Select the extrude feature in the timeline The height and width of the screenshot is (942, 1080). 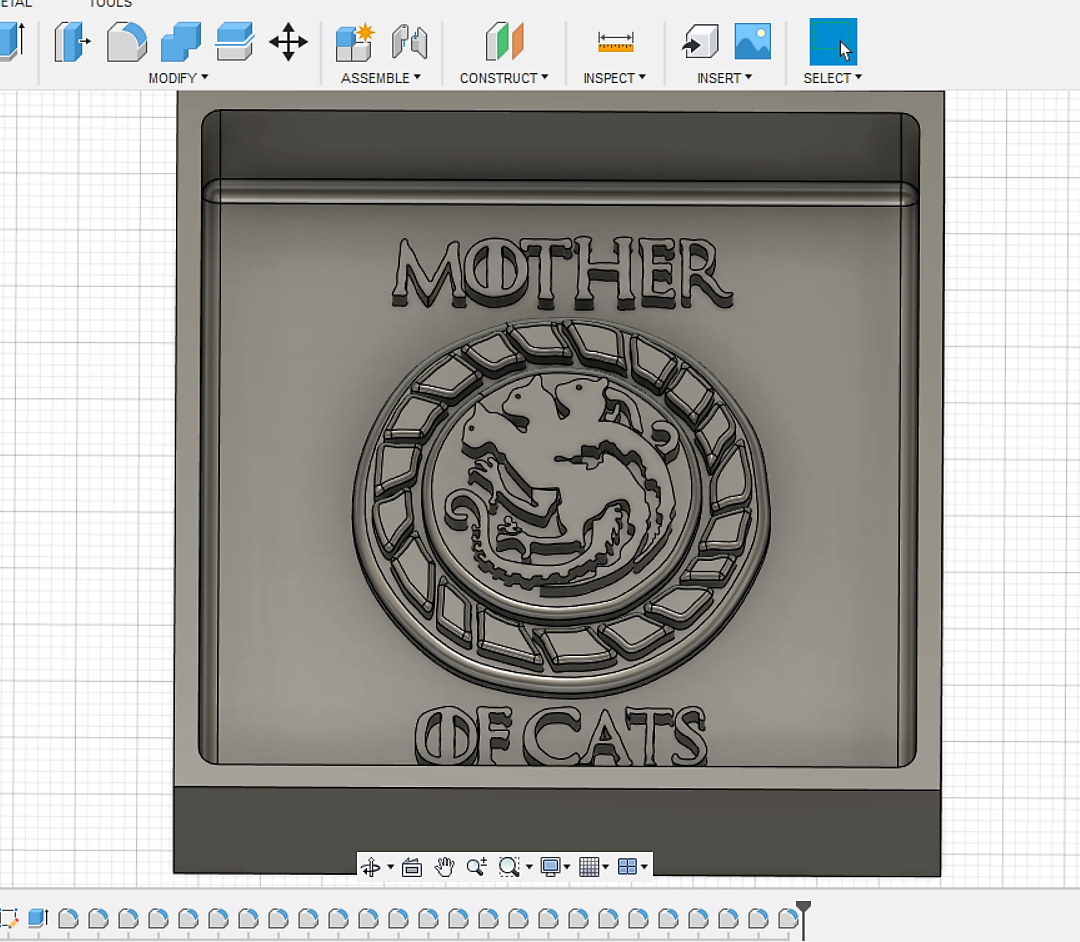pyautogui.click(x=39, y=918)
